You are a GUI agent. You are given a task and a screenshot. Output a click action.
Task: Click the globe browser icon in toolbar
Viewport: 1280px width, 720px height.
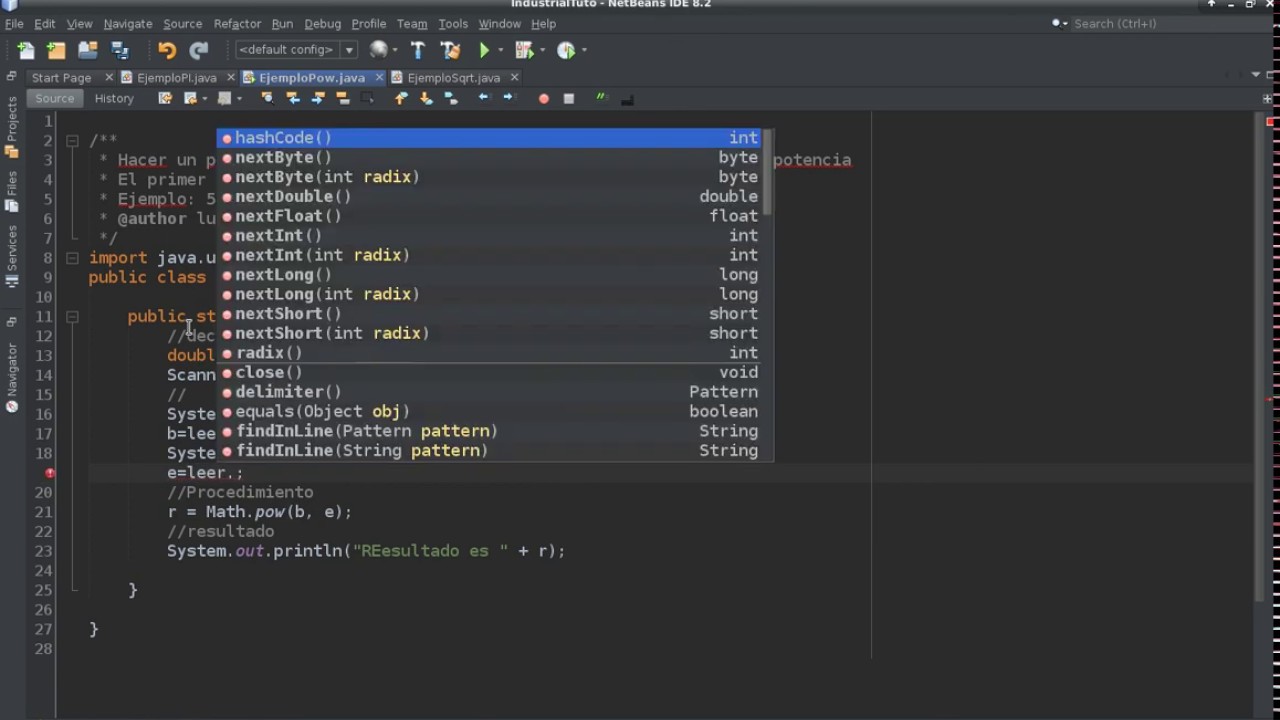click(378, 50)
